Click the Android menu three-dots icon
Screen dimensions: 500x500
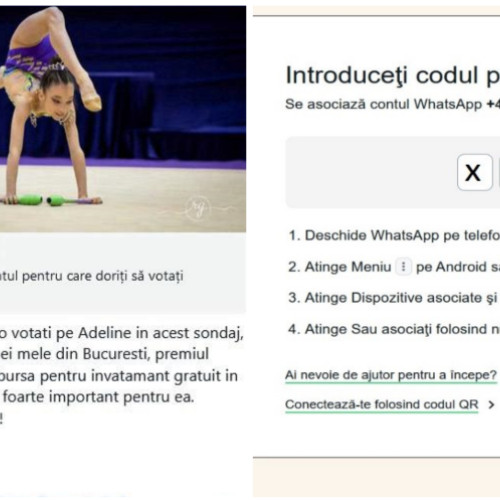click(x=403, y=267)
